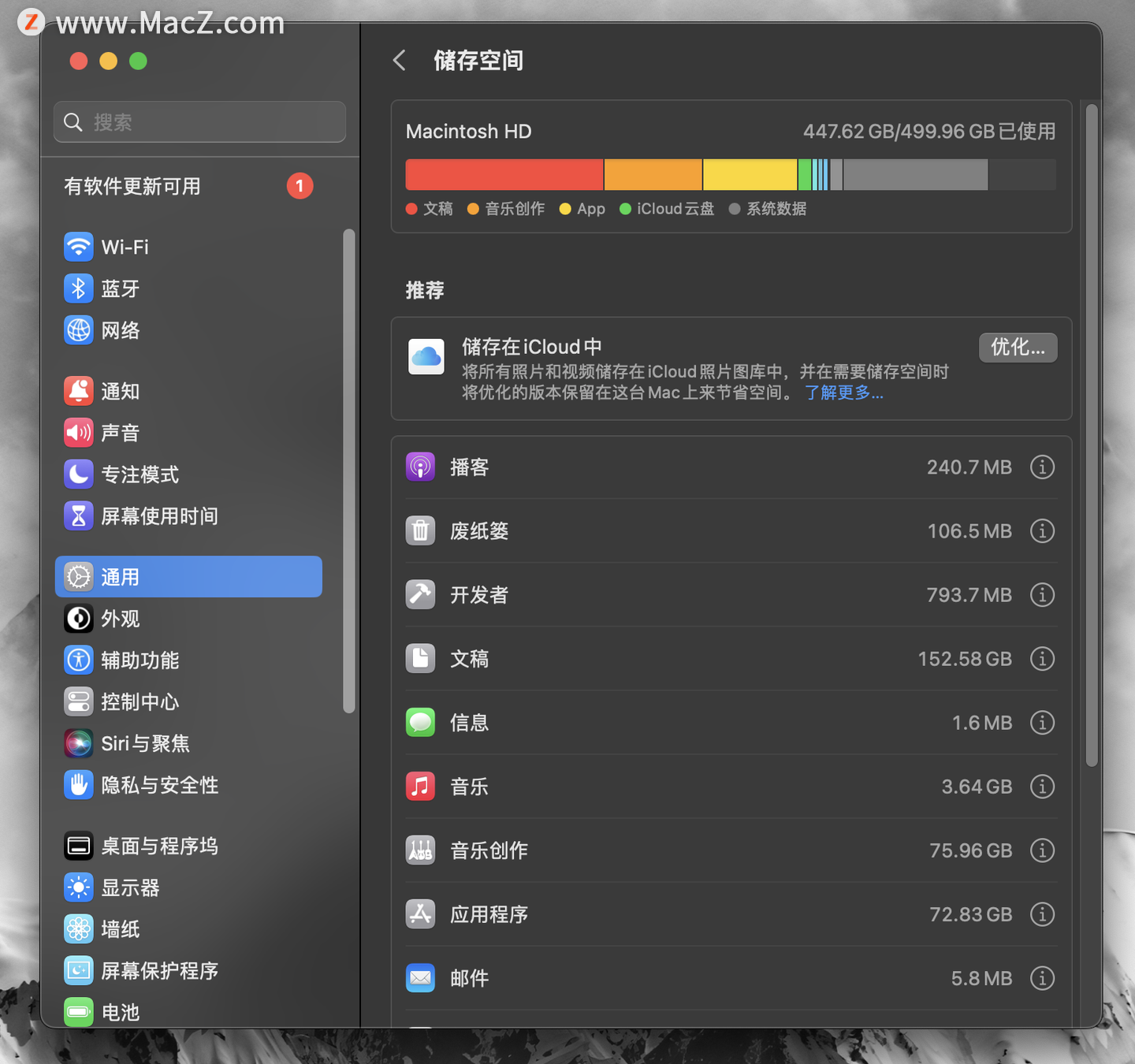The image size is (1135, 1064).
Task: Show info for Music 3.64 GB row
Action: [x=1042, y=787]
